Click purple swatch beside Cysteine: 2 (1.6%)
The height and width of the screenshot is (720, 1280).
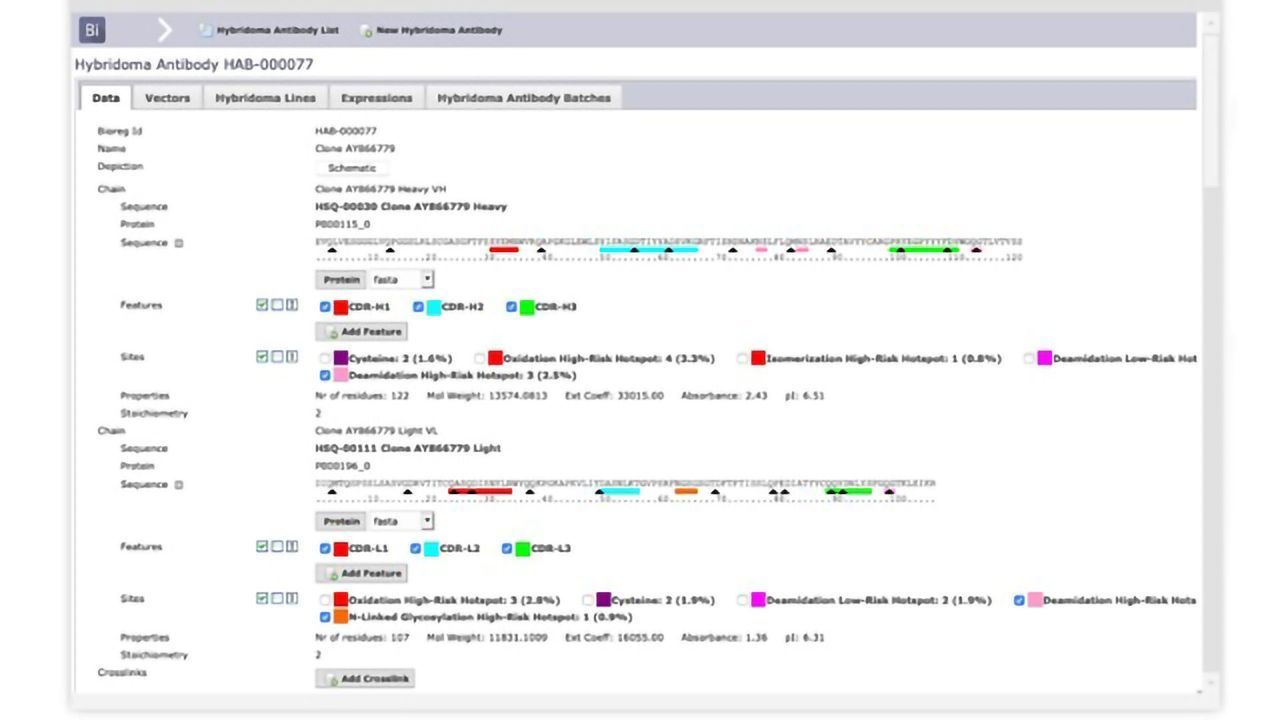pos(341,358)
